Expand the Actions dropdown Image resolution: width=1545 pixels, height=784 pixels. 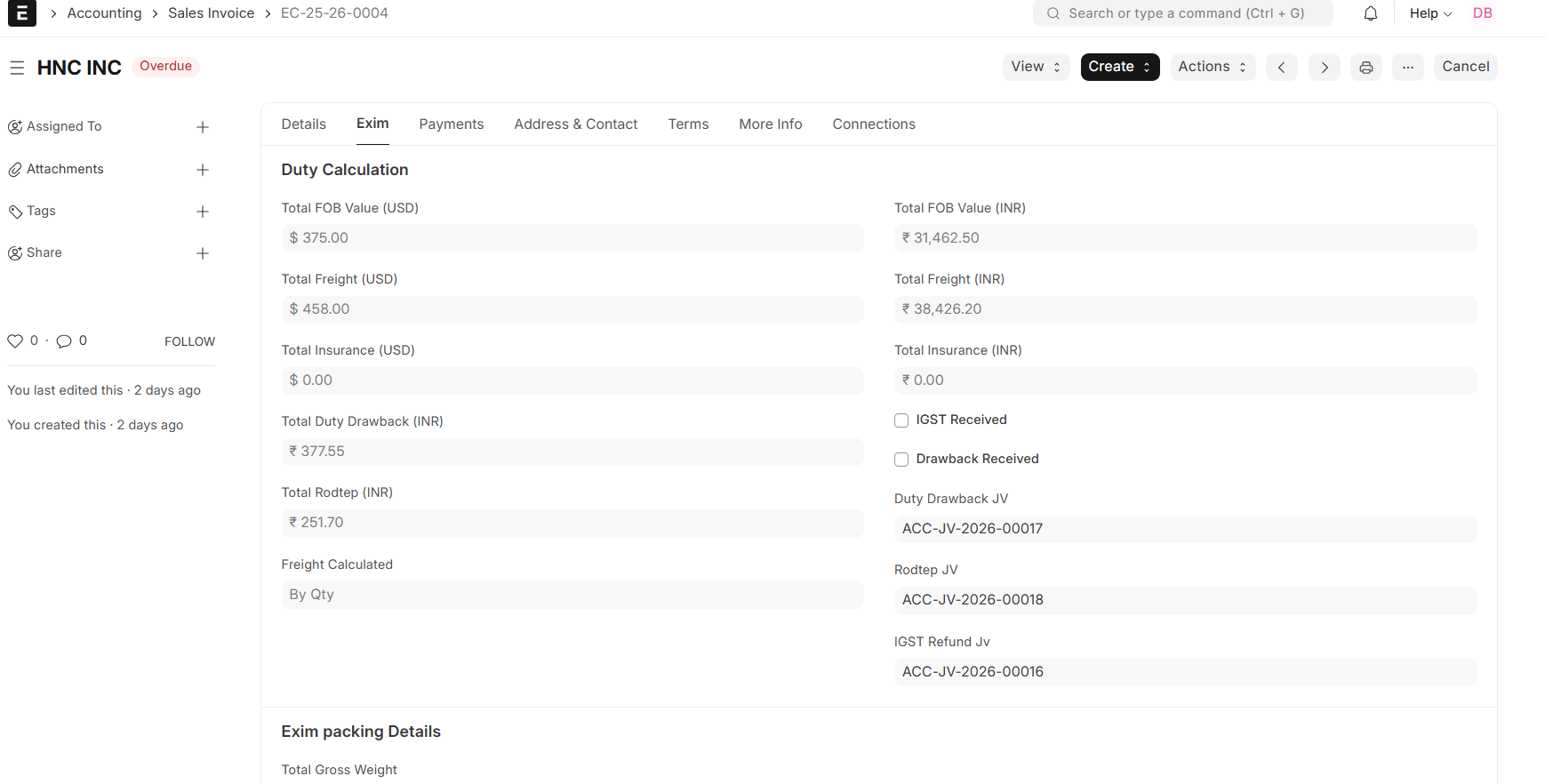point(1212,67)
